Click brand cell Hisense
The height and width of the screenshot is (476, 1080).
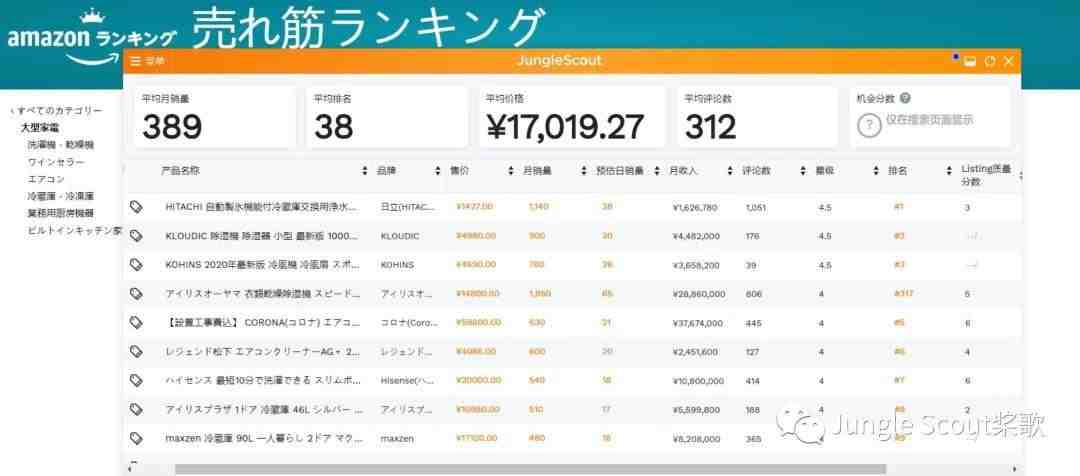[408, 380]
